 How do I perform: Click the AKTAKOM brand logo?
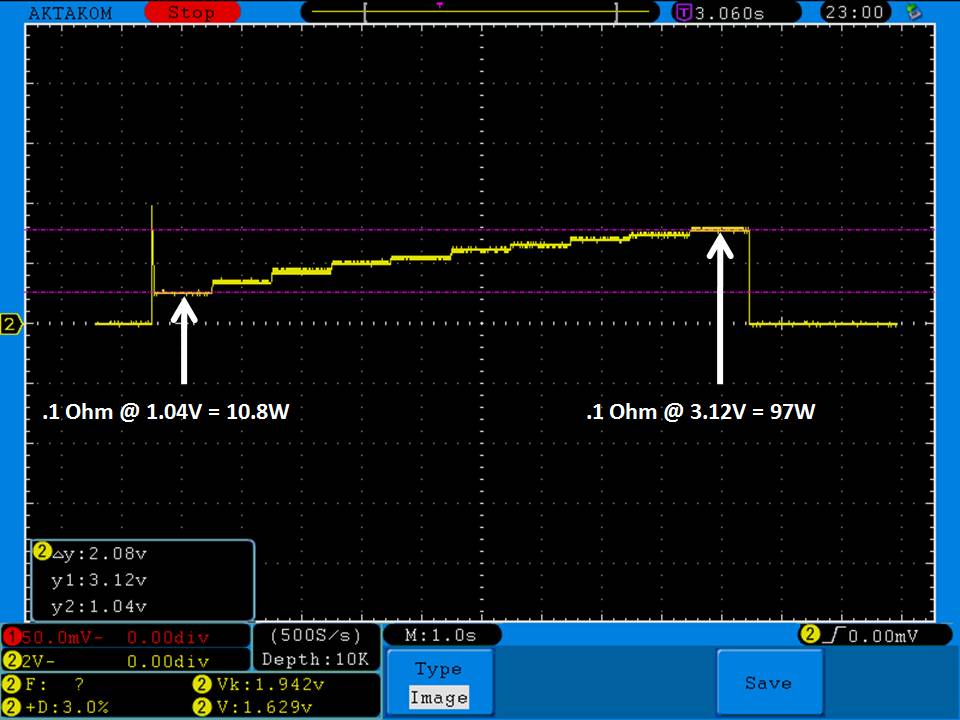70,13
